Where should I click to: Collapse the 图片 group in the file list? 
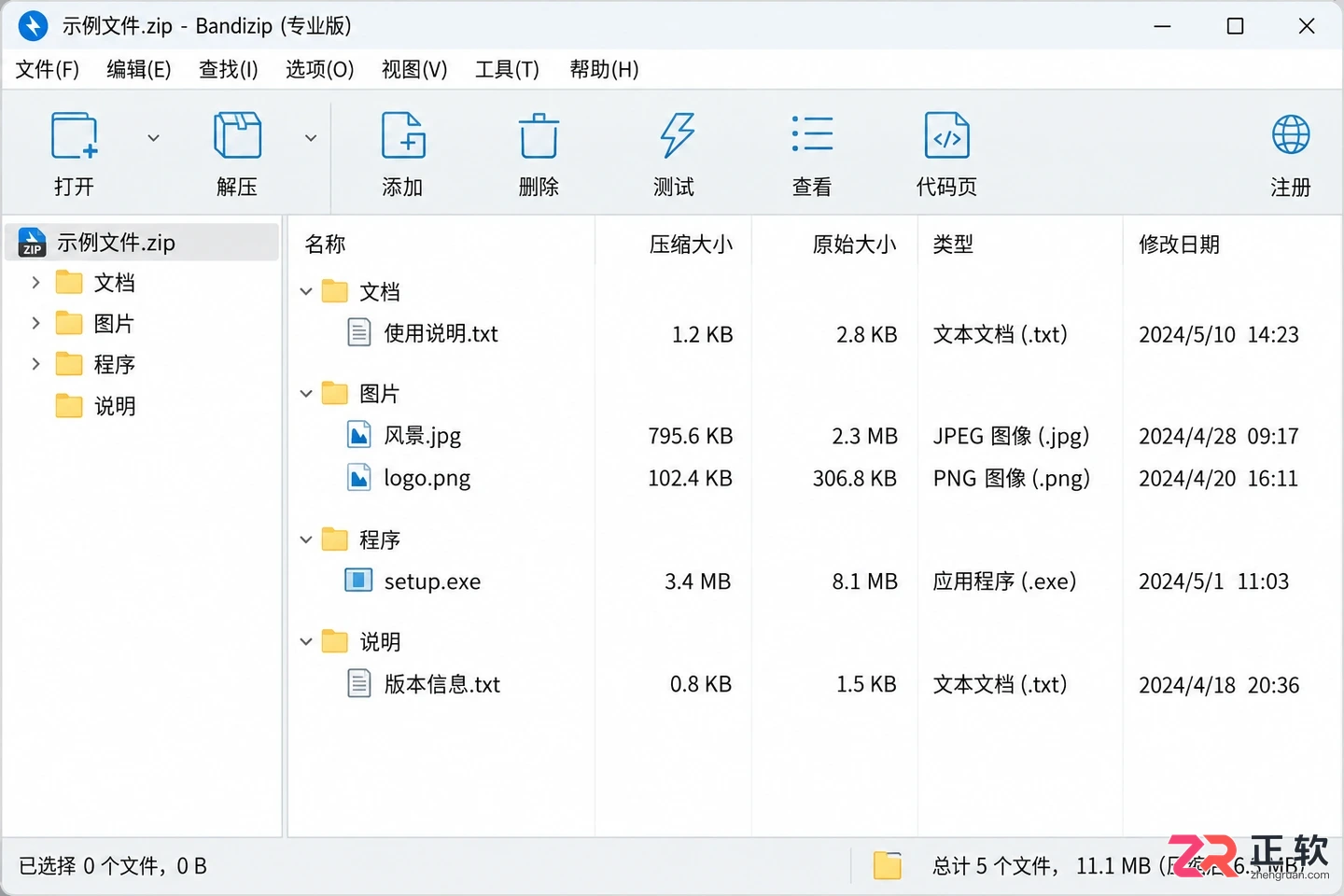(306, 394)
